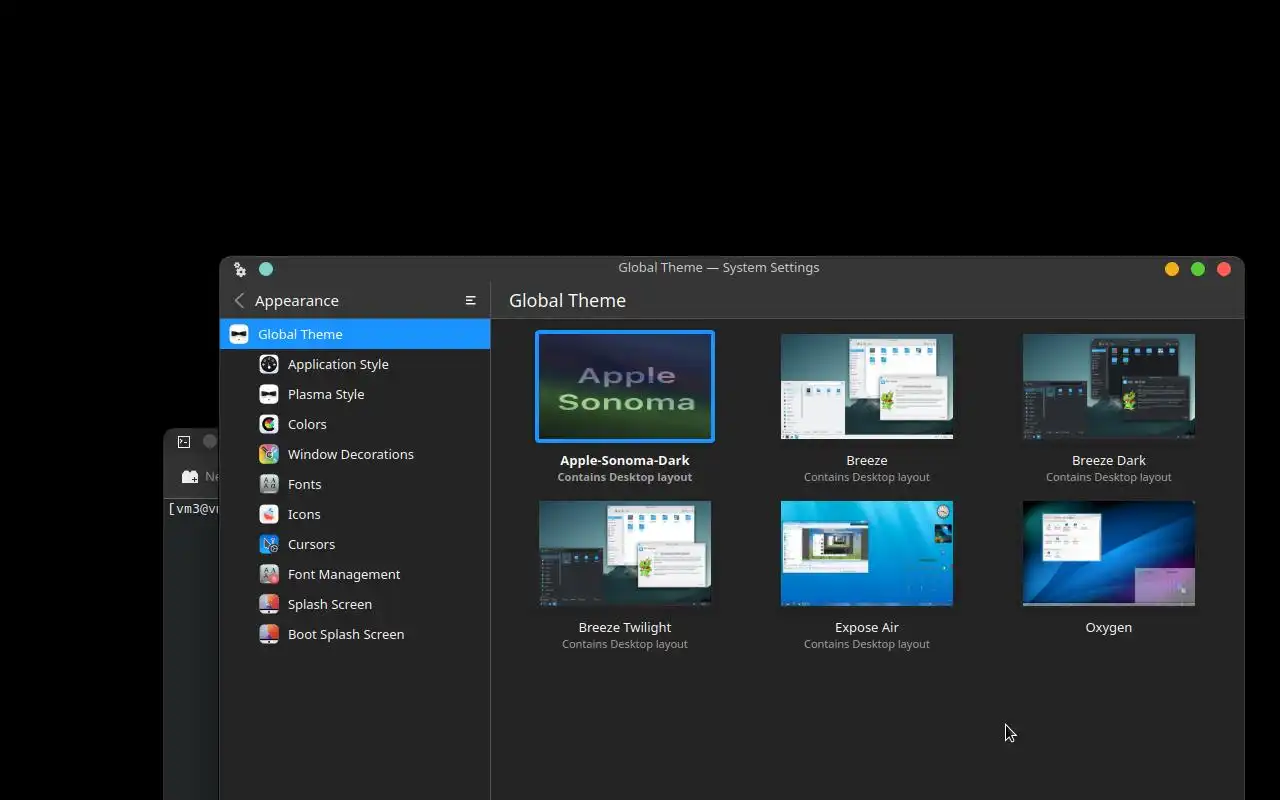
Task: Select the Oxygen theme thumbnail
Action: tap(1109, 553)
